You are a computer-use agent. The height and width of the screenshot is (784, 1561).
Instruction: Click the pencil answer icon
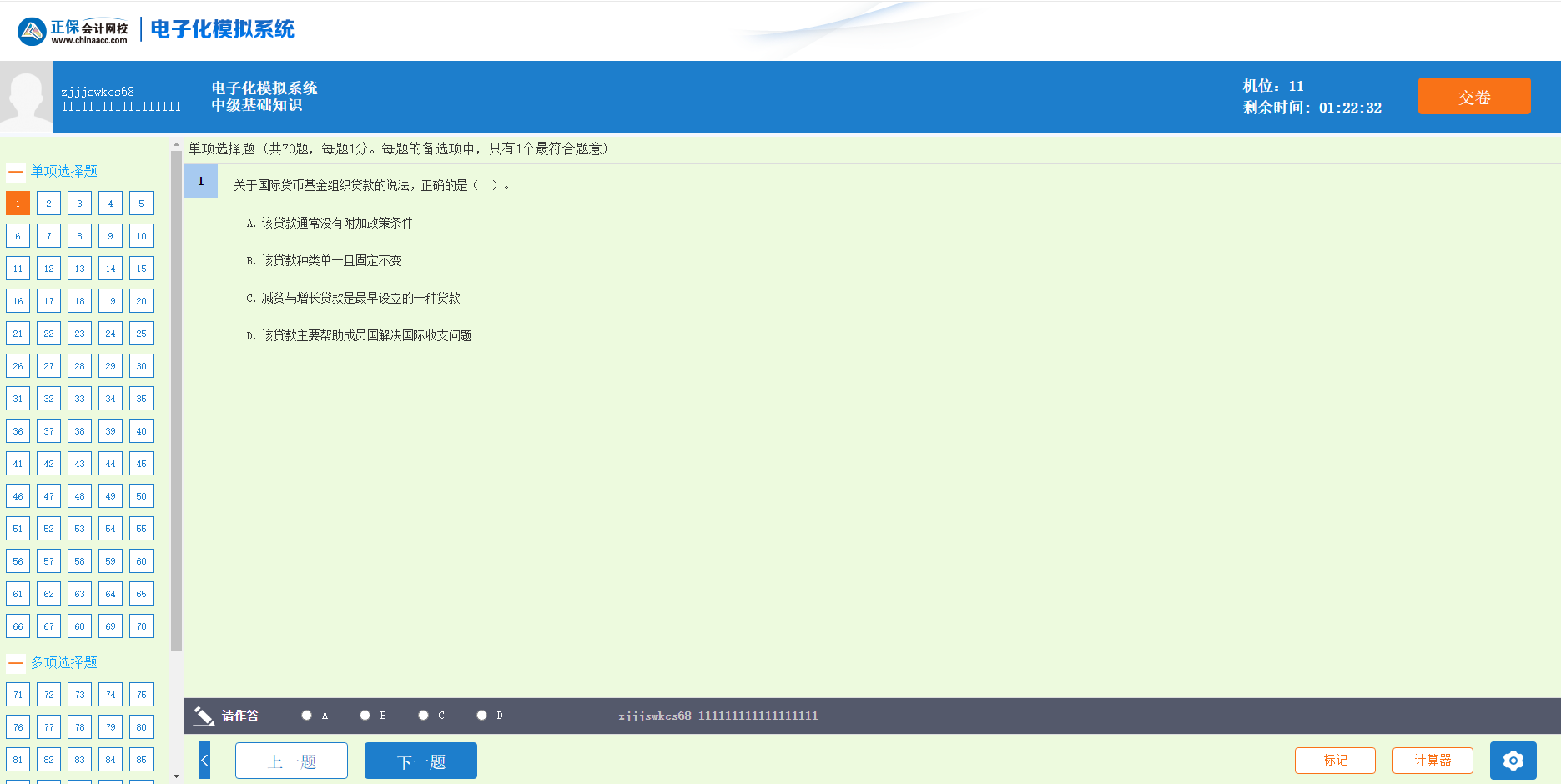click(x=204, y=716)
